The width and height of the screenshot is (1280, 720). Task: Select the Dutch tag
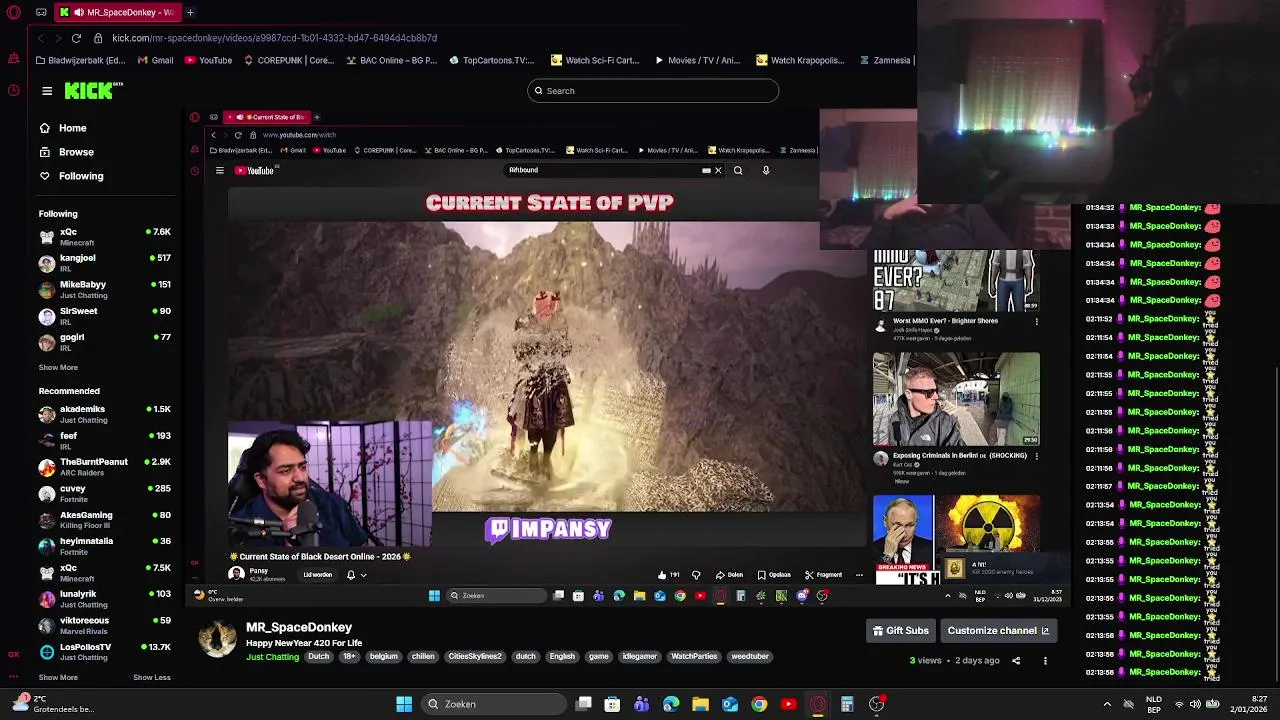tap(319, 657)
